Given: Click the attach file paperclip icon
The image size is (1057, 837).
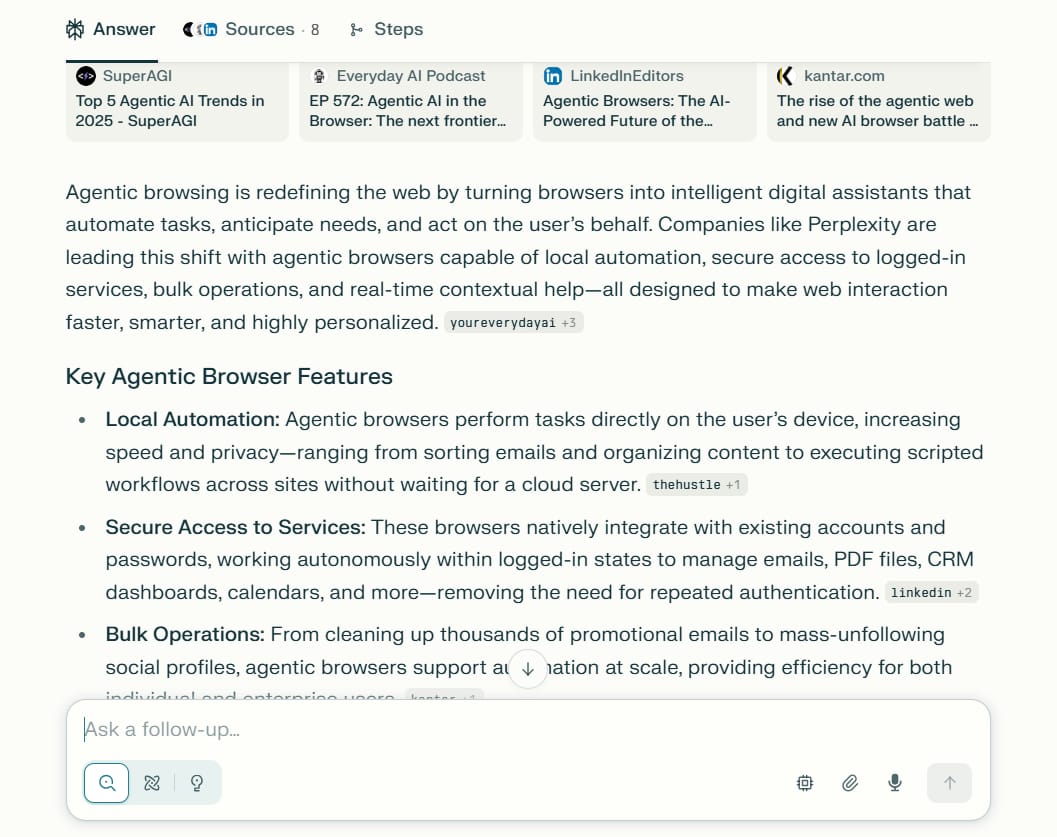Looking at the screenshot, I should click(x=850, y=783).
